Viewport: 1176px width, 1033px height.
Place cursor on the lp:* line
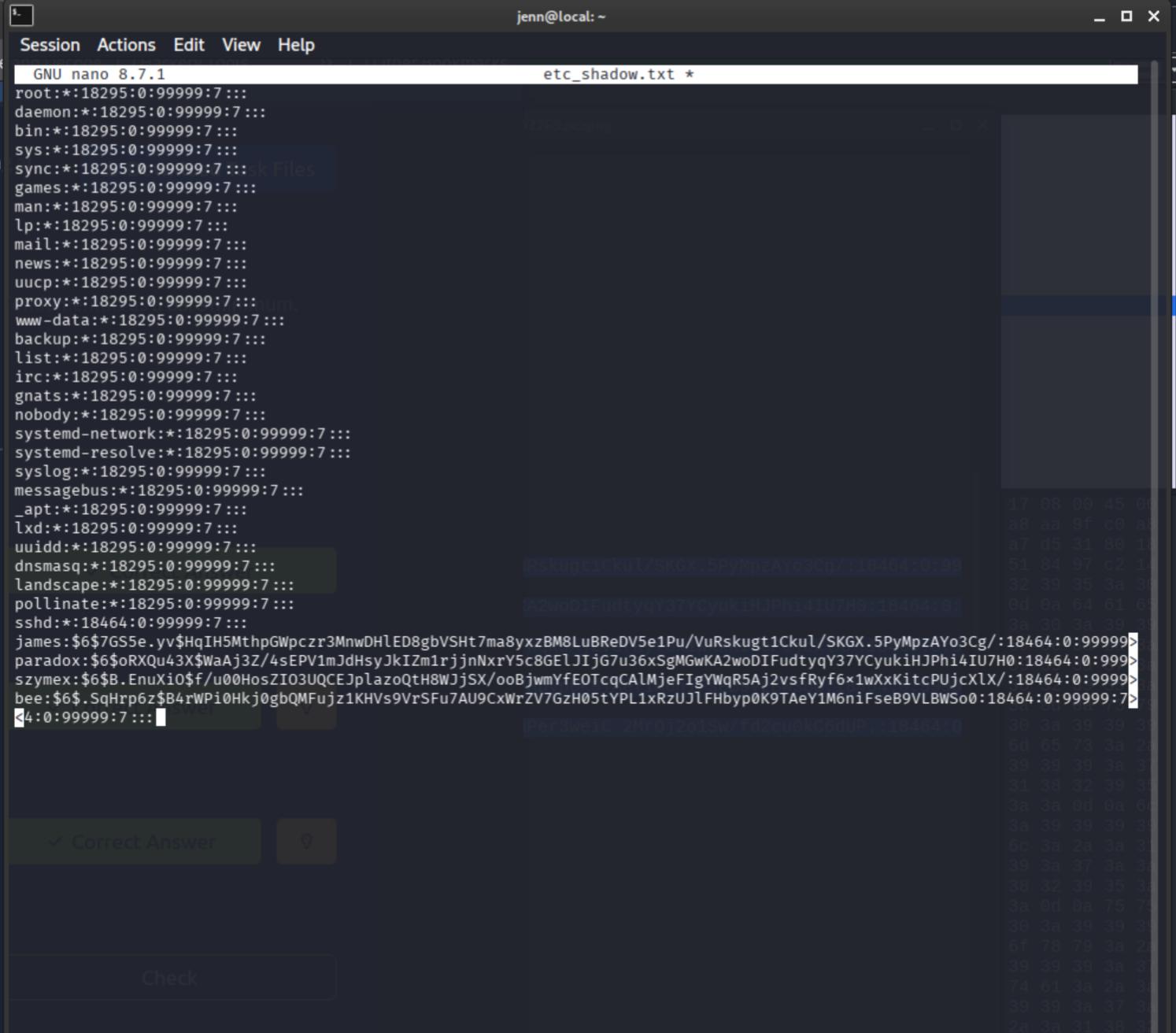[x=121, y=225]
